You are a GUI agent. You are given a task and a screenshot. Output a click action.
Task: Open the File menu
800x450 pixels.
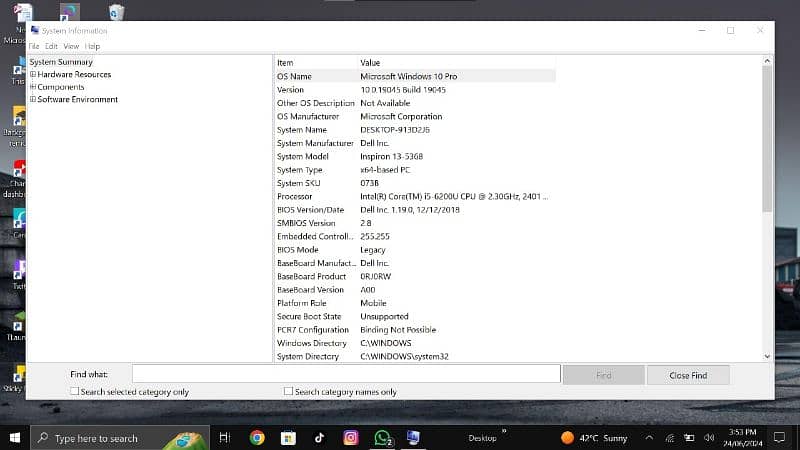click(34, 46)
